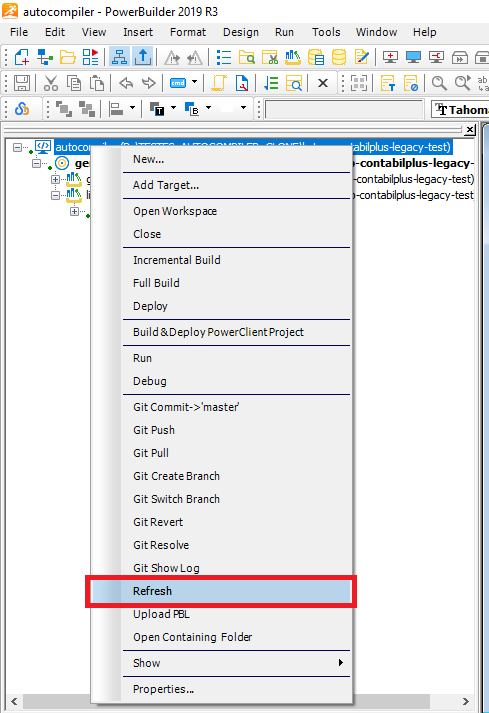Click the background color B swatch
This screenshot has height=713, width=489.
pyautogui.click(x=192, y=109)
